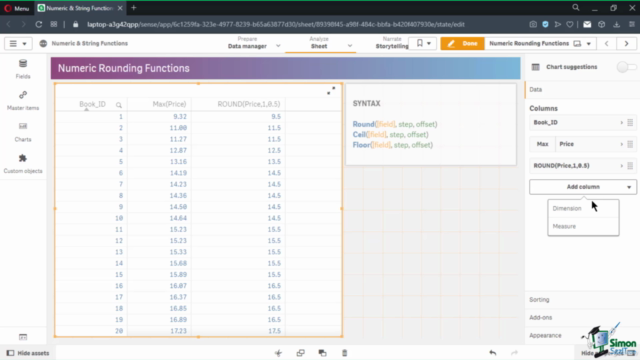Paste object icon in bottom toolbar

pyautogui.click(x=322, y=353)
